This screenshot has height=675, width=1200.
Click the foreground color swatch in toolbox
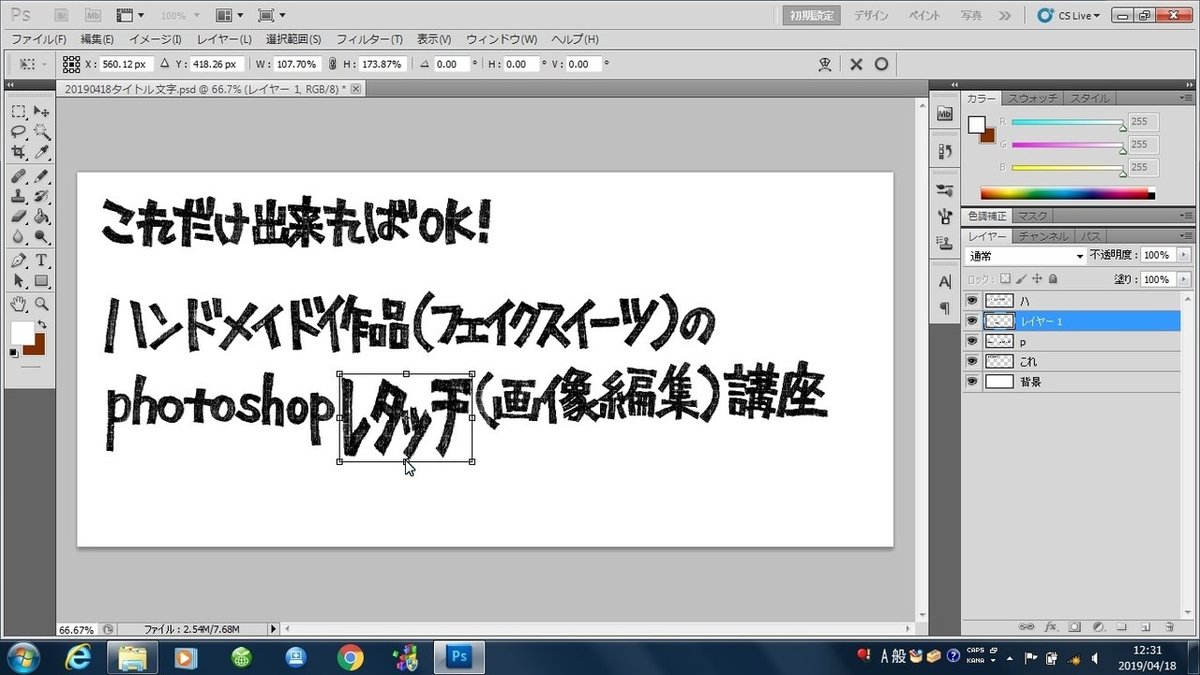click(x=21, y=333)
